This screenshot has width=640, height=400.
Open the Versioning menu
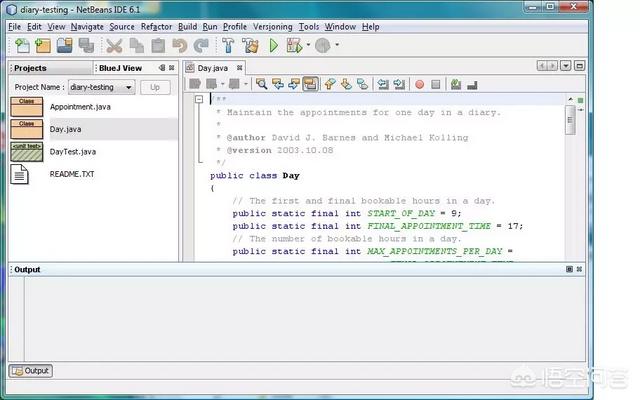(x=273, y=27)
